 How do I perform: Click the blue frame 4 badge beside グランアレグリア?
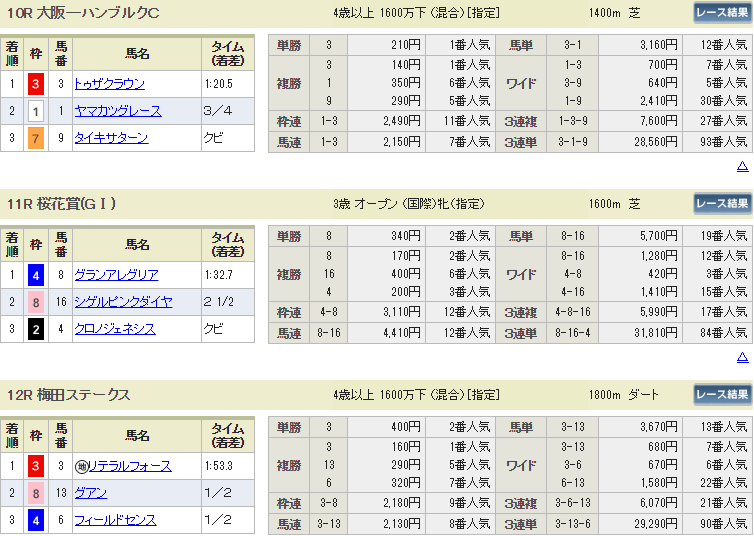click(36, 275)
